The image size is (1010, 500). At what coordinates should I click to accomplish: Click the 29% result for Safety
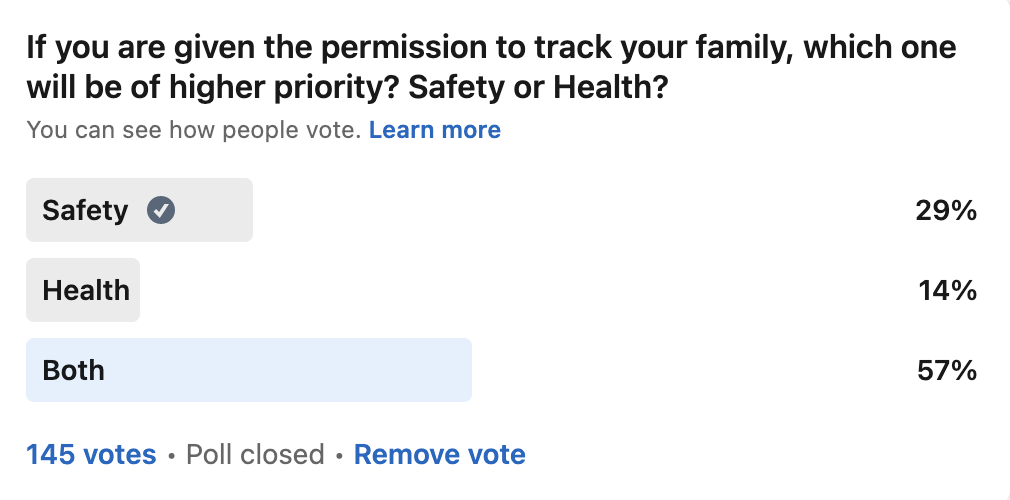point(945,210)
